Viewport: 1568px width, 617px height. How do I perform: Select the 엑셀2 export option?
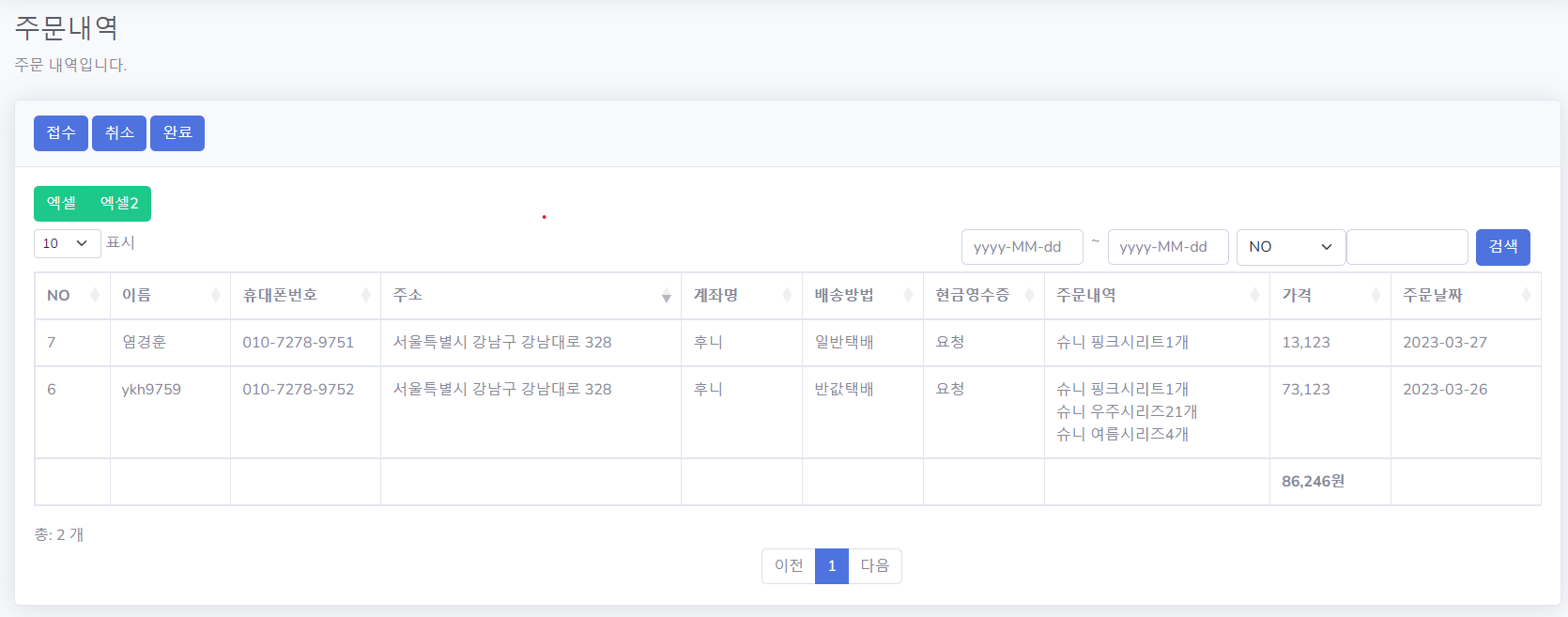[117, 203]
